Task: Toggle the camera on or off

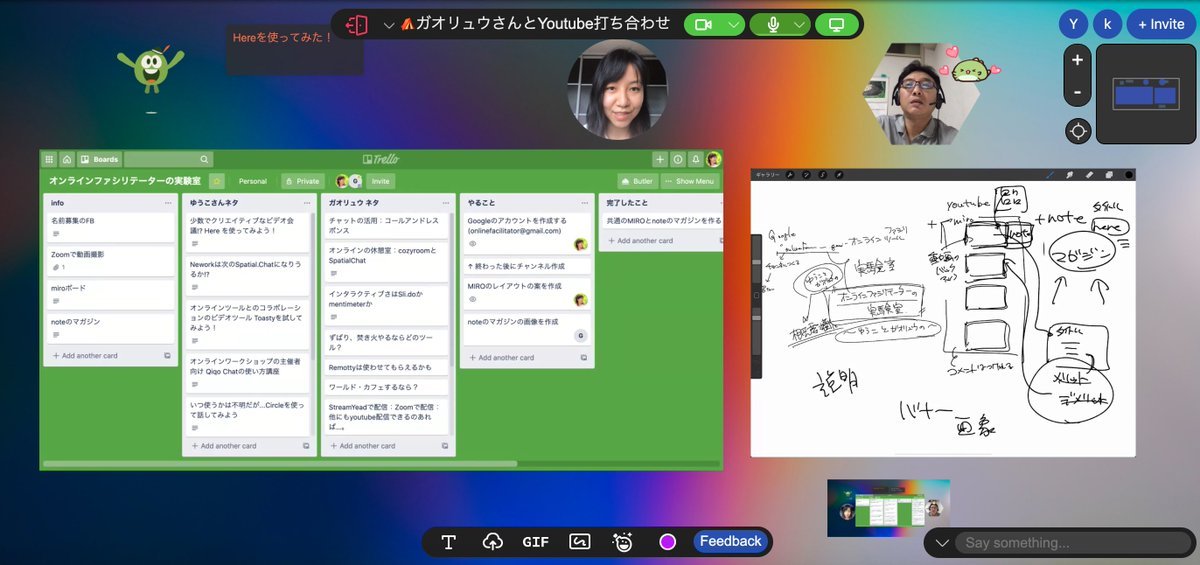Action: (703, 24)
